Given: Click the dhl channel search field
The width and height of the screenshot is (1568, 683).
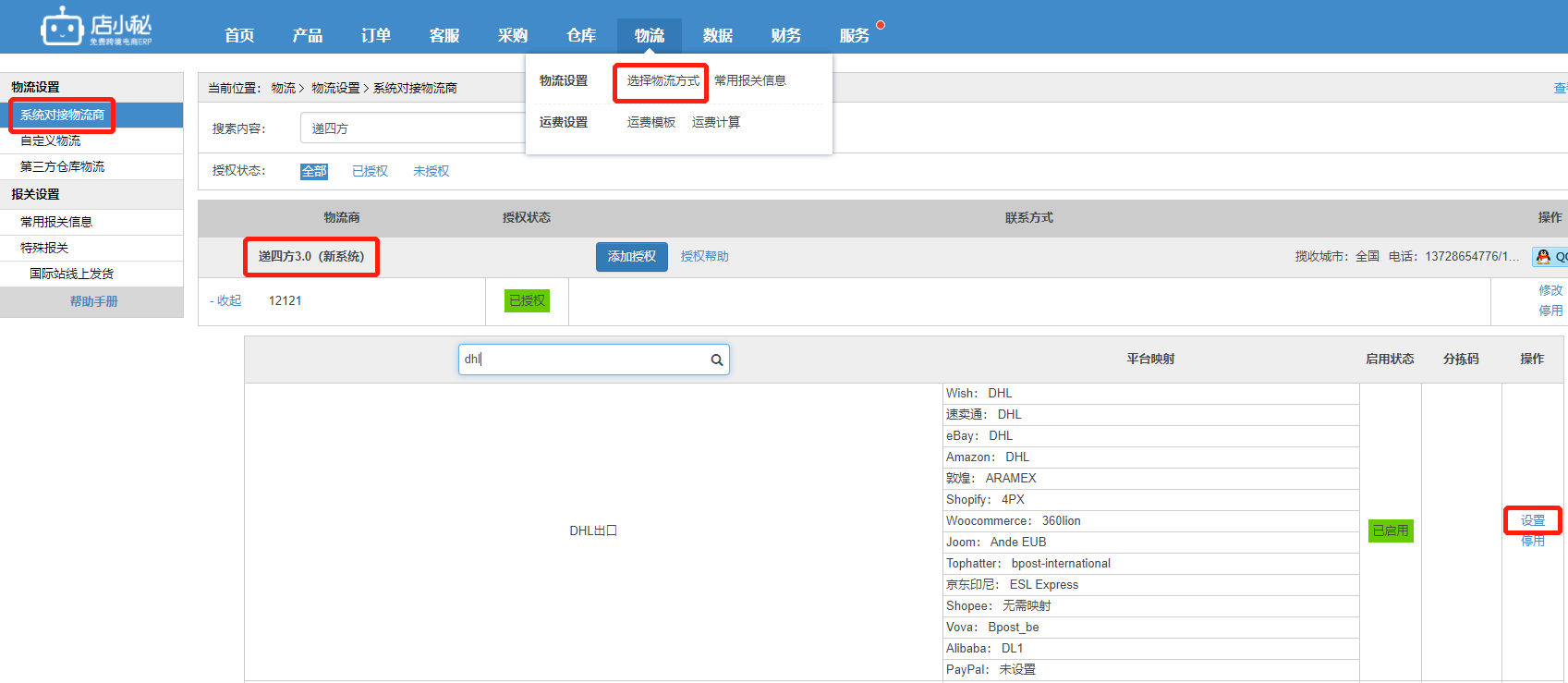Looking at the screenshot, I should (x=594, y=360).
